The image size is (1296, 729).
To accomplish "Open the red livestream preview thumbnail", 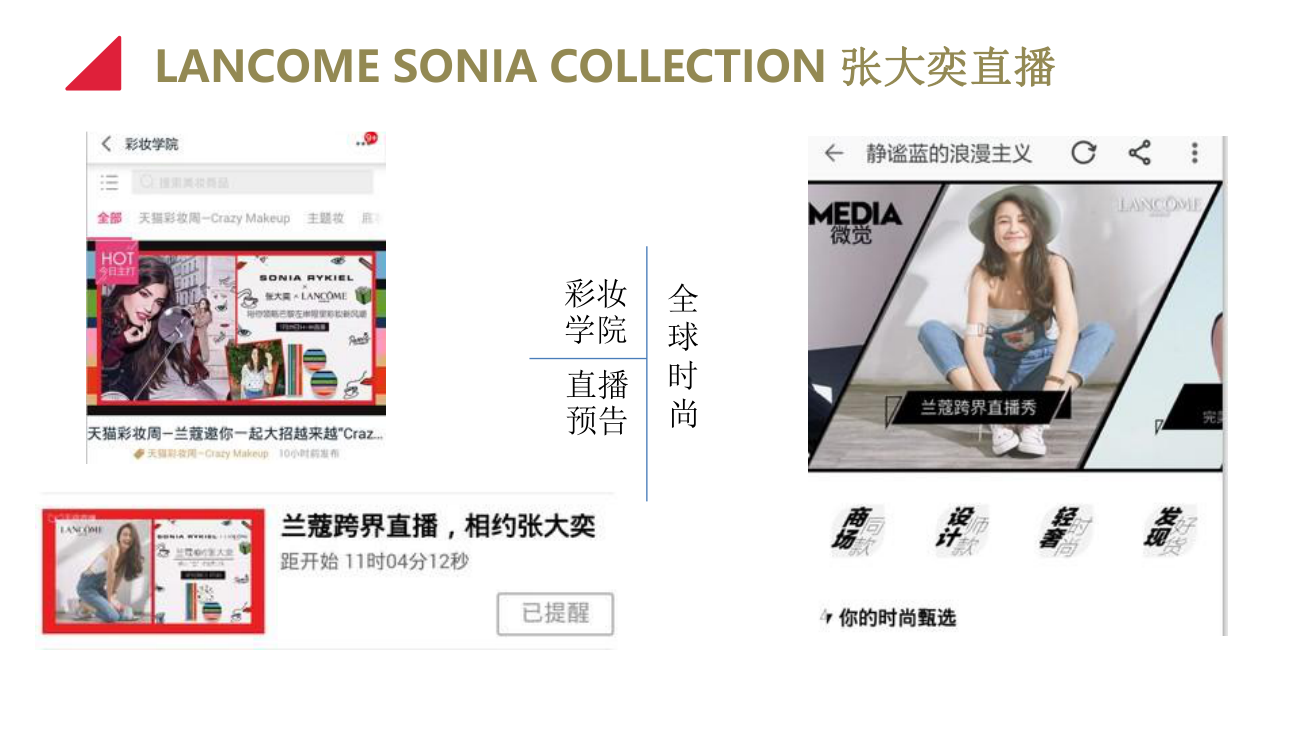I will point(153,571).
